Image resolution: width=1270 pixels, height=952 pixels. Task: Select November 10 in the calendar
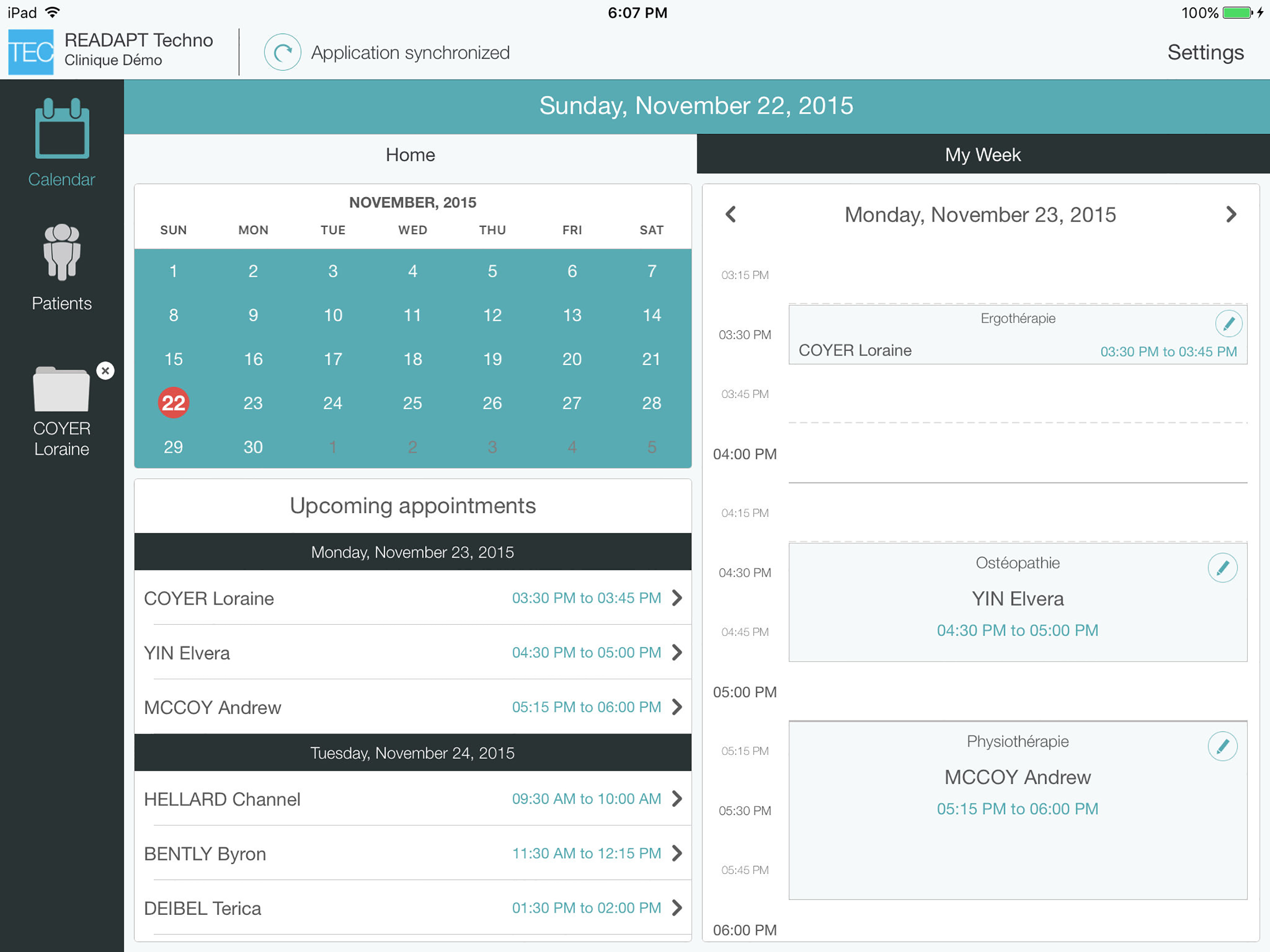[x=333, y=315]
